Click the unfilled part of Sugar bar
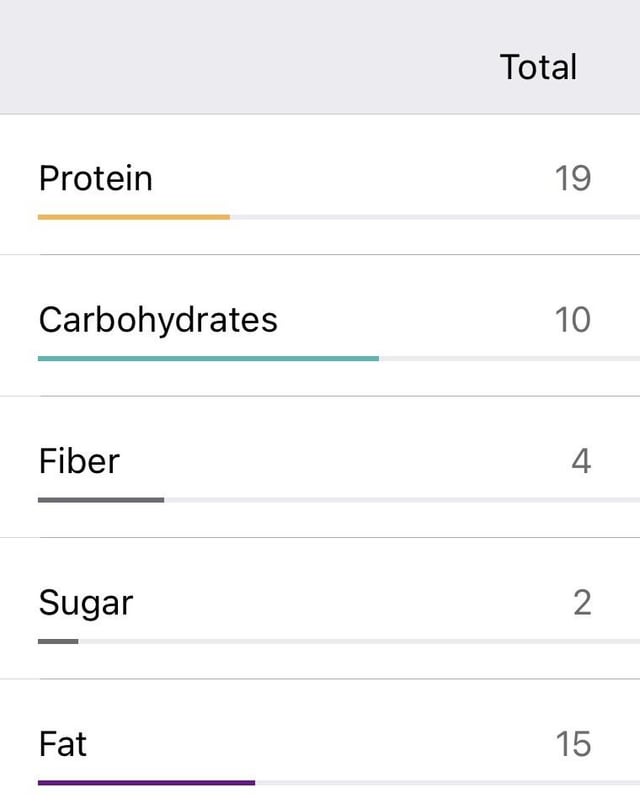 pos(359,641)
